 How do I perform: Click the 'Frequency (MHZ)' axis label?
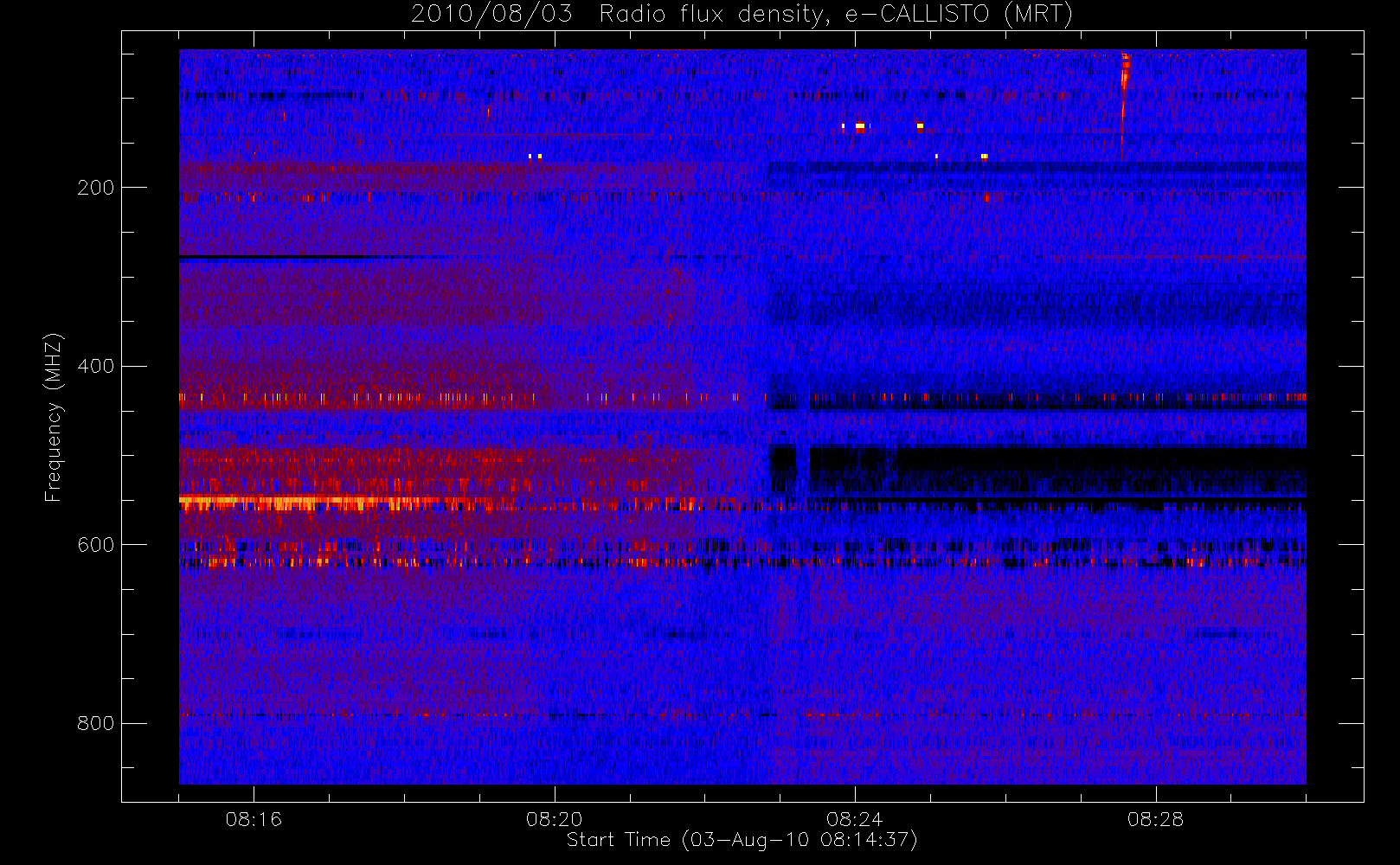[x=54, y=417]
